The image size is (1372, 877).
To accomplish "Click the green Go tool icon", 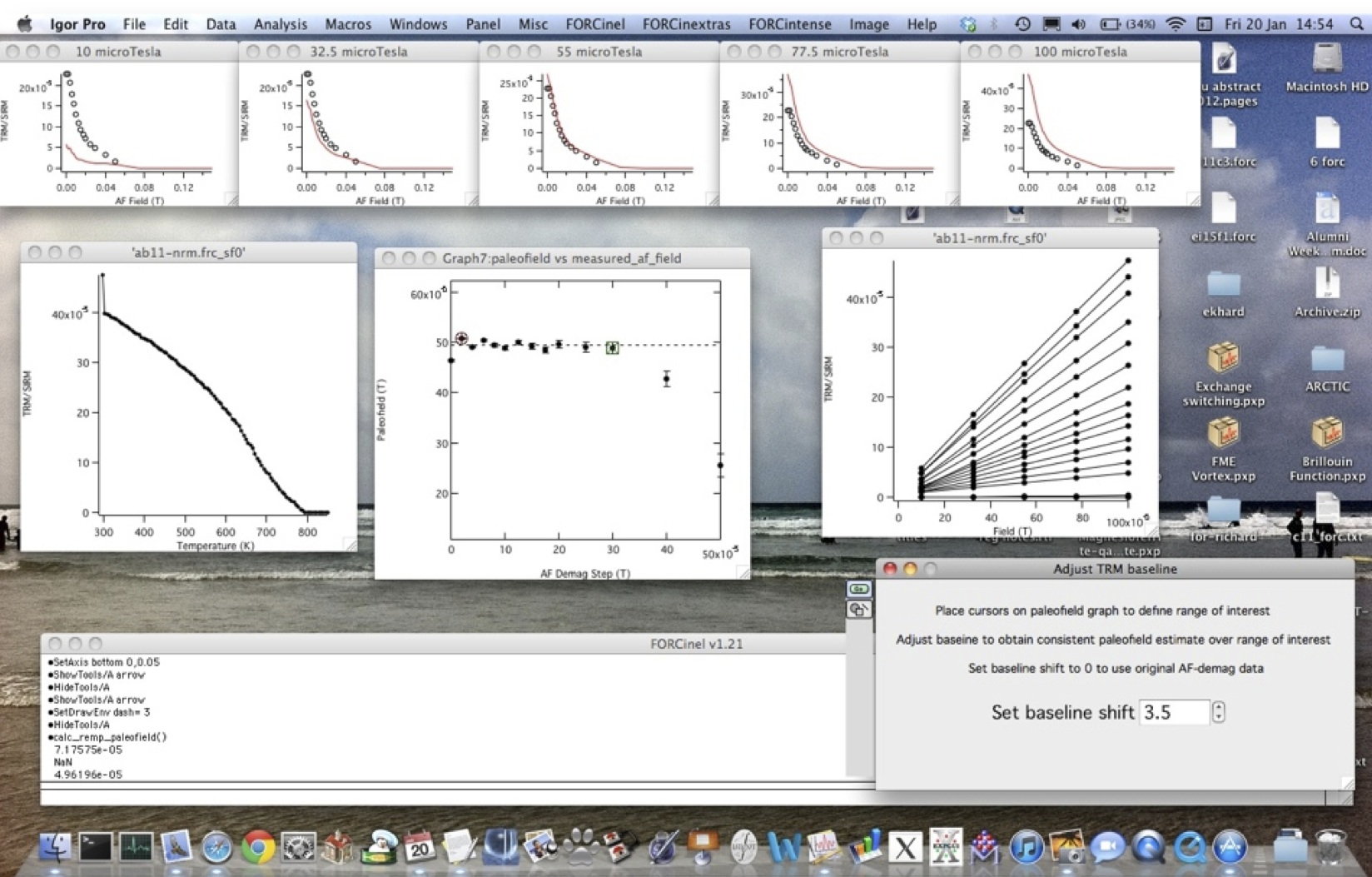I will [x=858, y=589].
